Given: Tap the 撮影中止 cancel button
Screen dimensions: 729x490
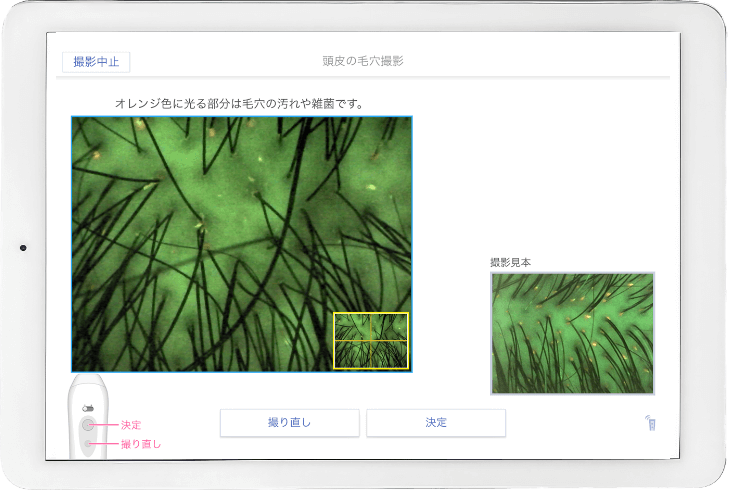Looking at the screenshot, I should (x=96, y=62).
